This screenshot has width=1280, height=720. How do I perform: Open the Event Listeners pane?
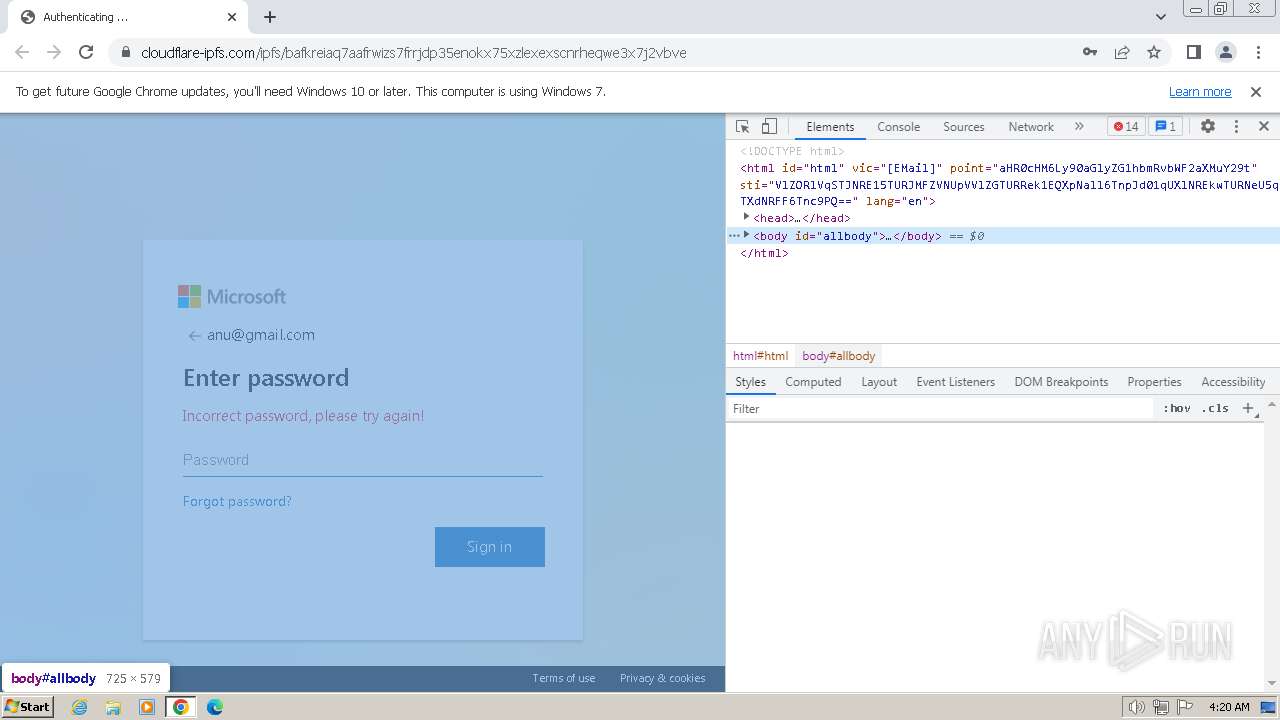[x=955, y=382]
